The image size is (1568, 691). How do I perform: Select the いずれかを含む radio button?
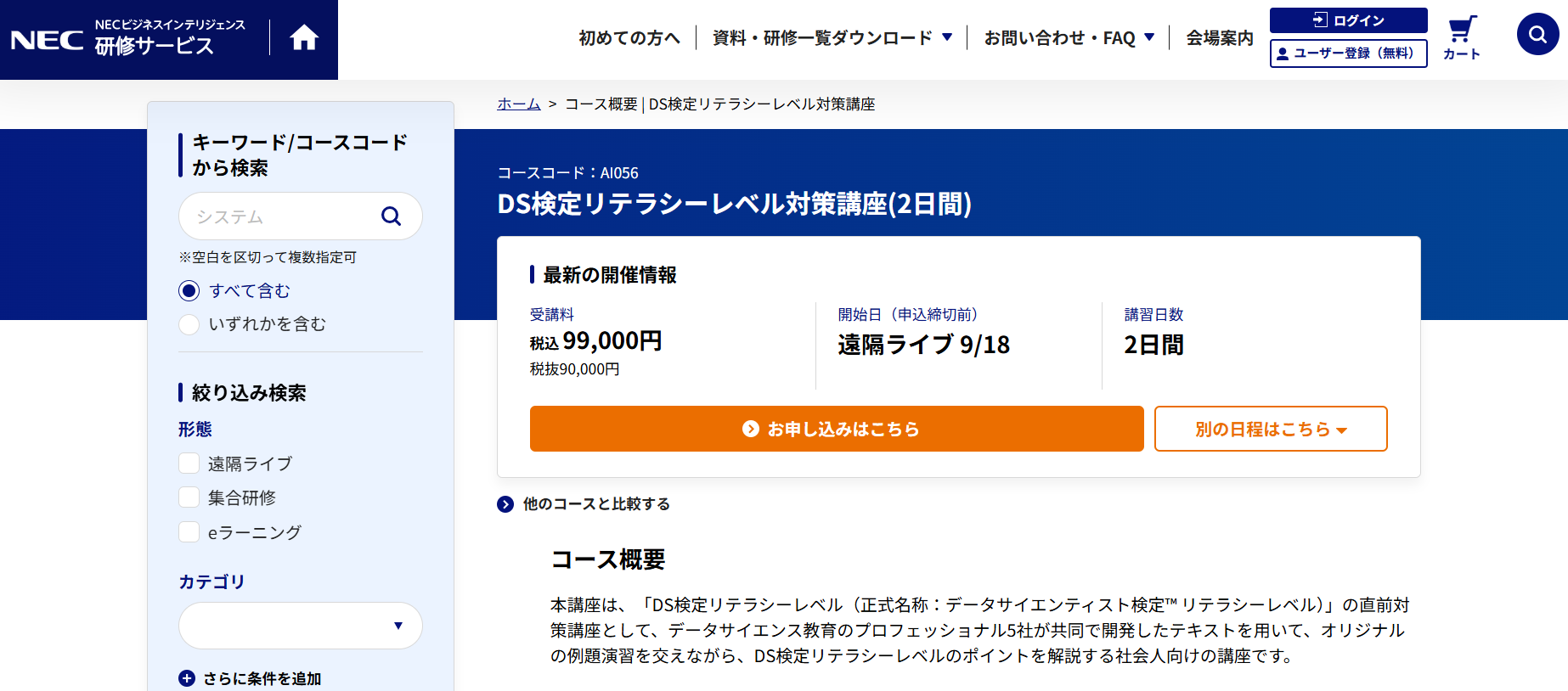189,324
